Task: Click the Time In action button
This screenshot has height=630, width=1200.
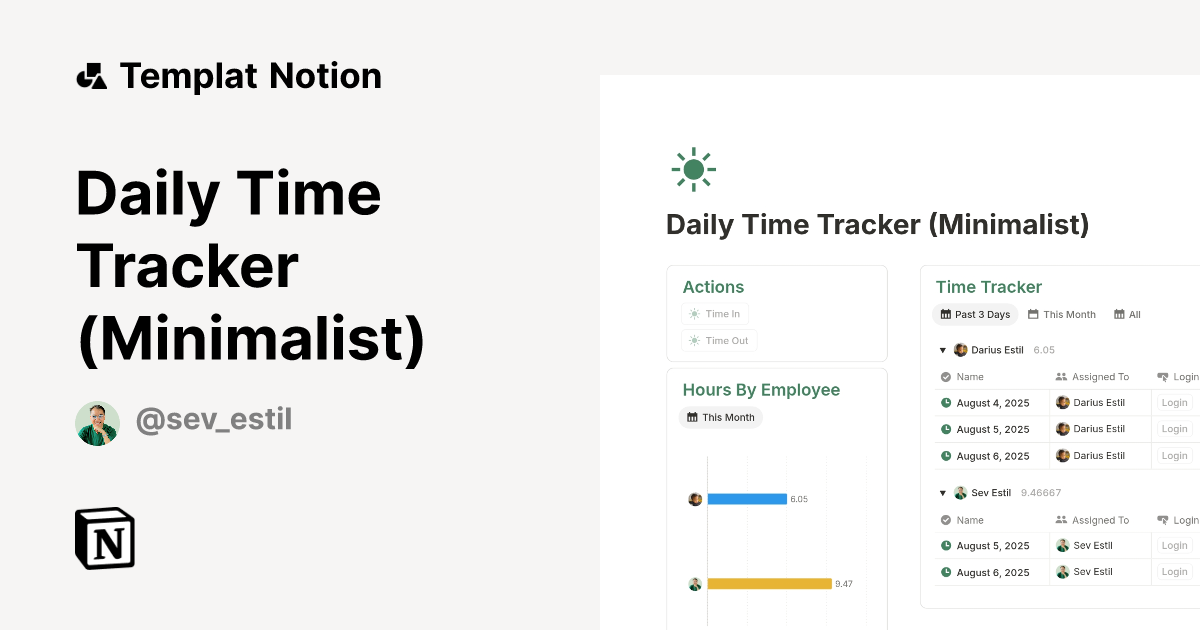Action: [x=715, y=313]
